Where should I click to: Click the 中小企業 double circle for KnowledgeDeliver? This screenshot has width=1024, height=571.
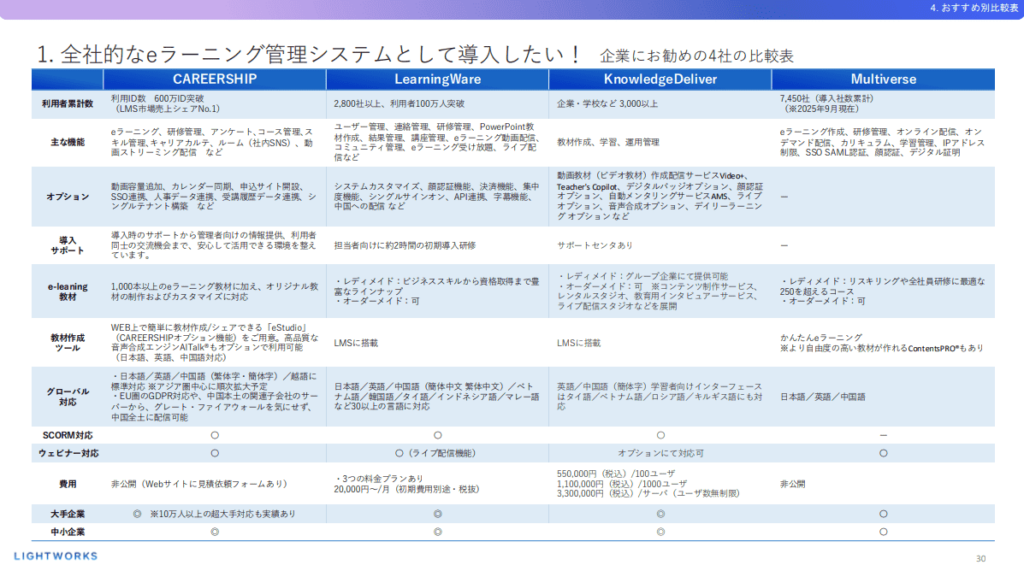[660, 532]
